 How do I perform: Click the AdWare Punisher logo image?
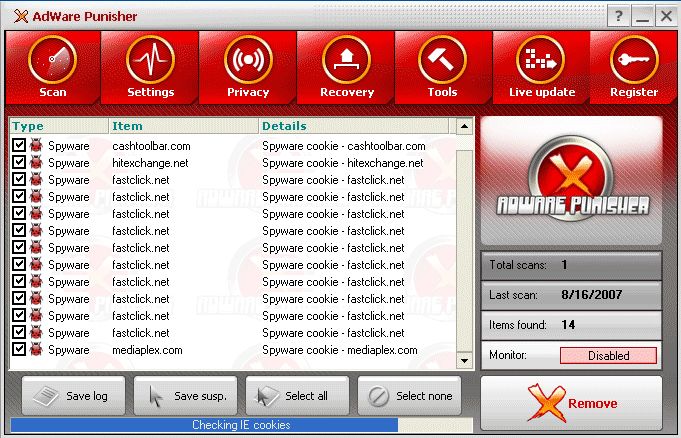coord(572,180)
